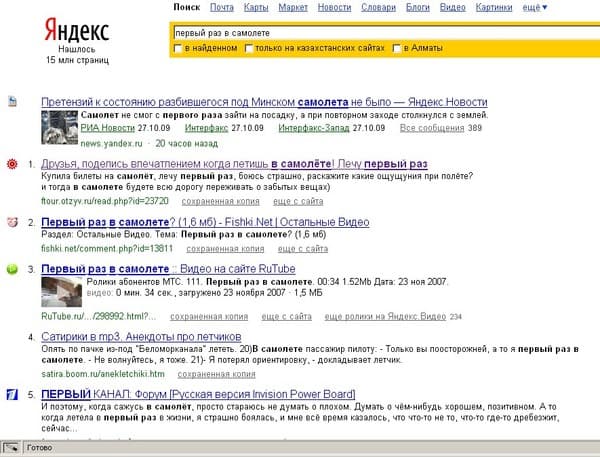Go to Маркет
Viewport: 600px width, 457px height.
tap(293, 7)
